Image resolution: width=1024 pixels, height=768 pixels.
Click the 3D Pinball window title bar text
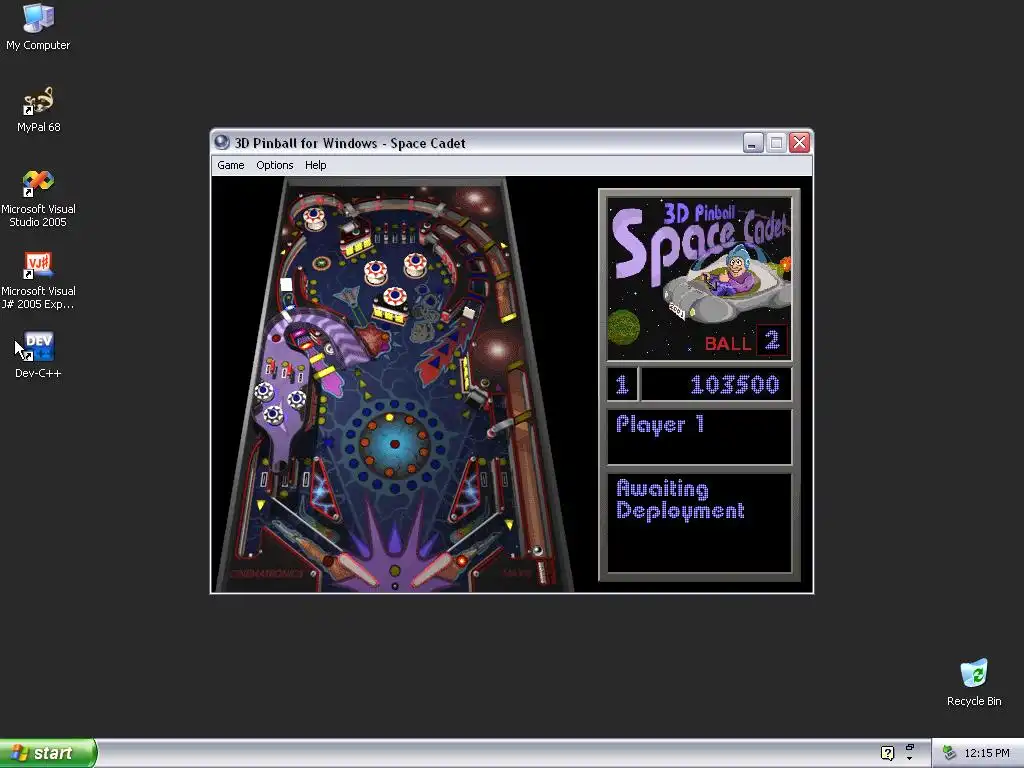[350, 143]
